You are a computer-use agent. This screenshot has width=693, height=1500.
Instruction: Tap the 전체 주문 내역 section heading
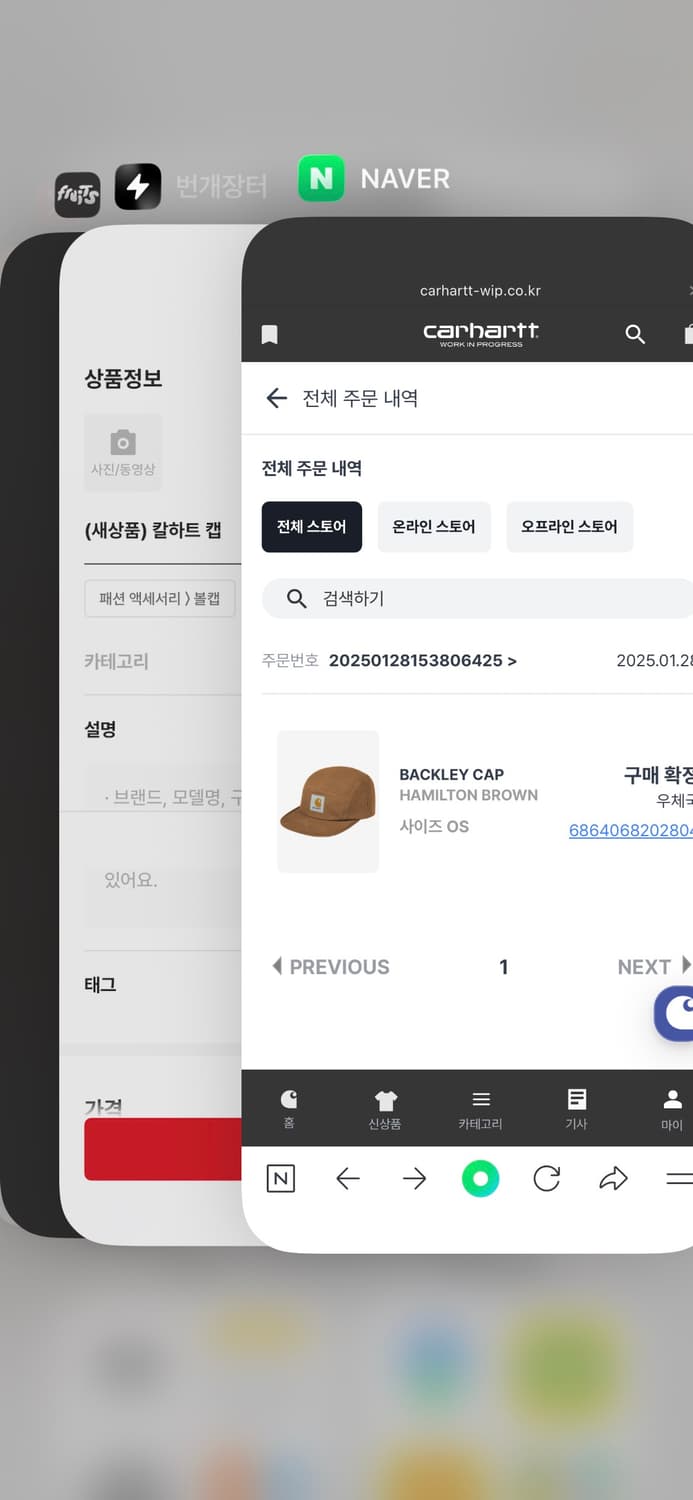pyautogui.click(x=312, y=468)
